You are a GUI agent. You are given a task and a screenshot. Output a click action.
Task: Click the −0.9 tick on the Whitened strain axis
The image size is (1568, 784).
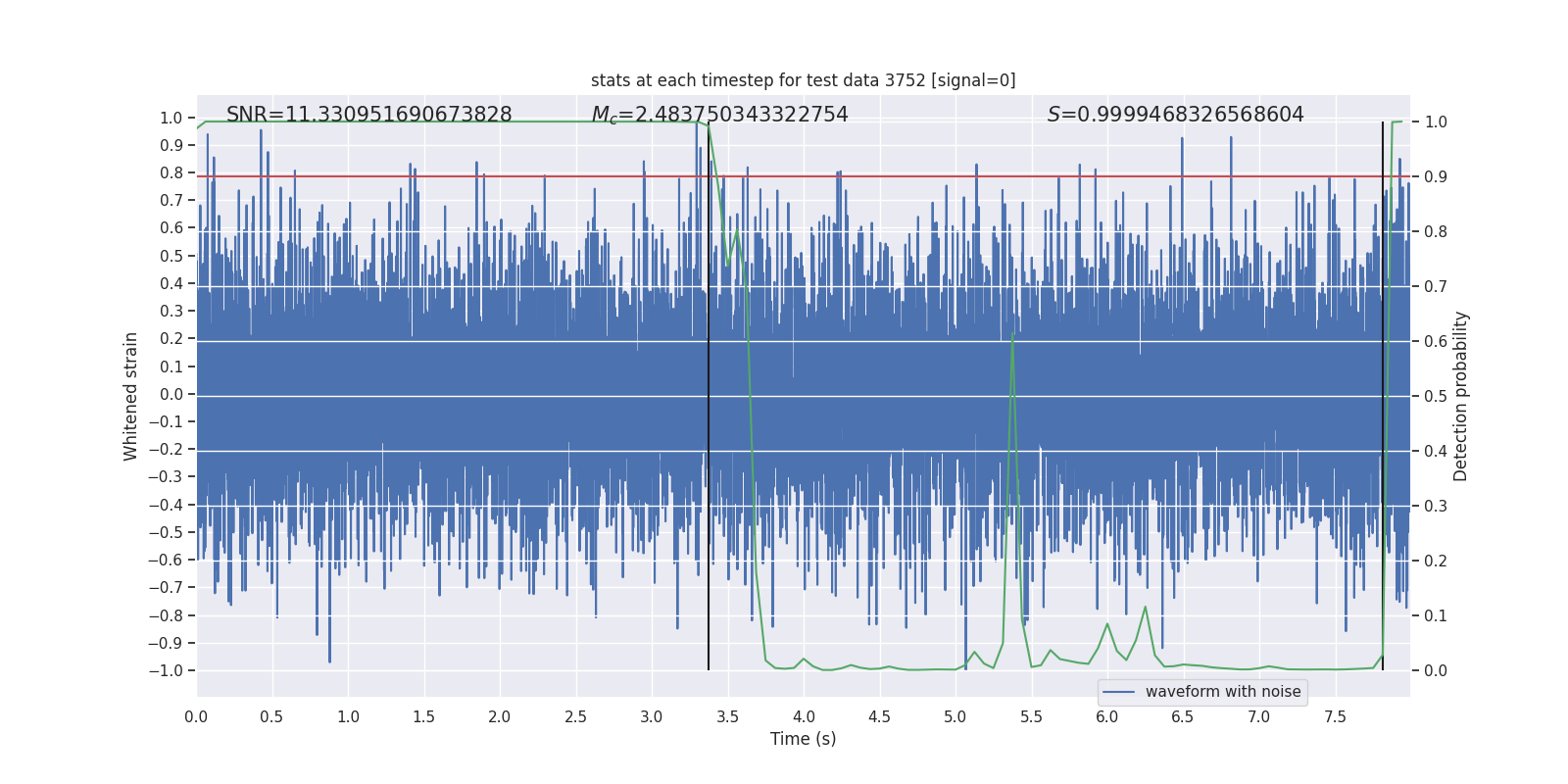166,643
